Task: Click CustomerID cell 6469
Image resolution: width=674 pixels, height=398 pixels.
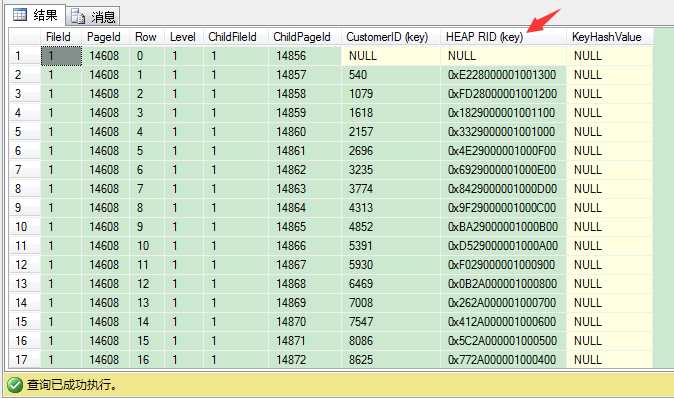Action: coord(391,284)
